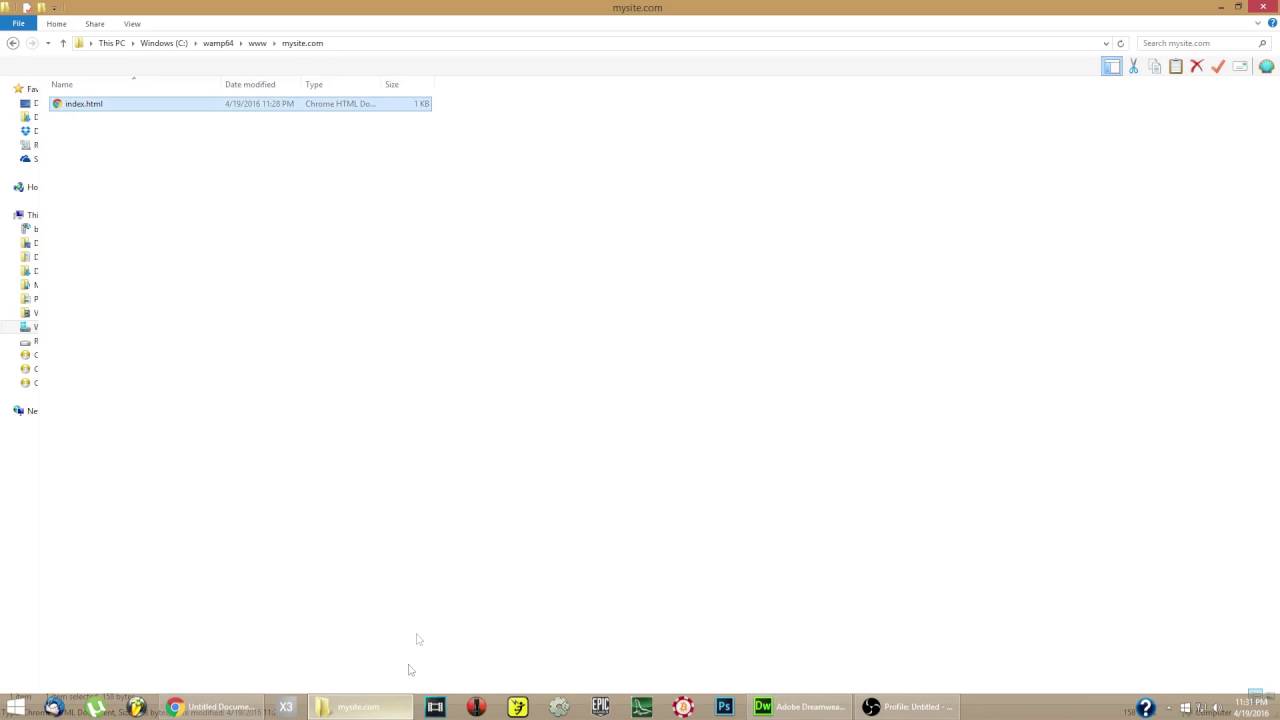Screen dimensions: 1280x720
Task: Switch to Adobe Dreamweaver taskbar button
Action: pyautogui.click(x=800, y=707)
